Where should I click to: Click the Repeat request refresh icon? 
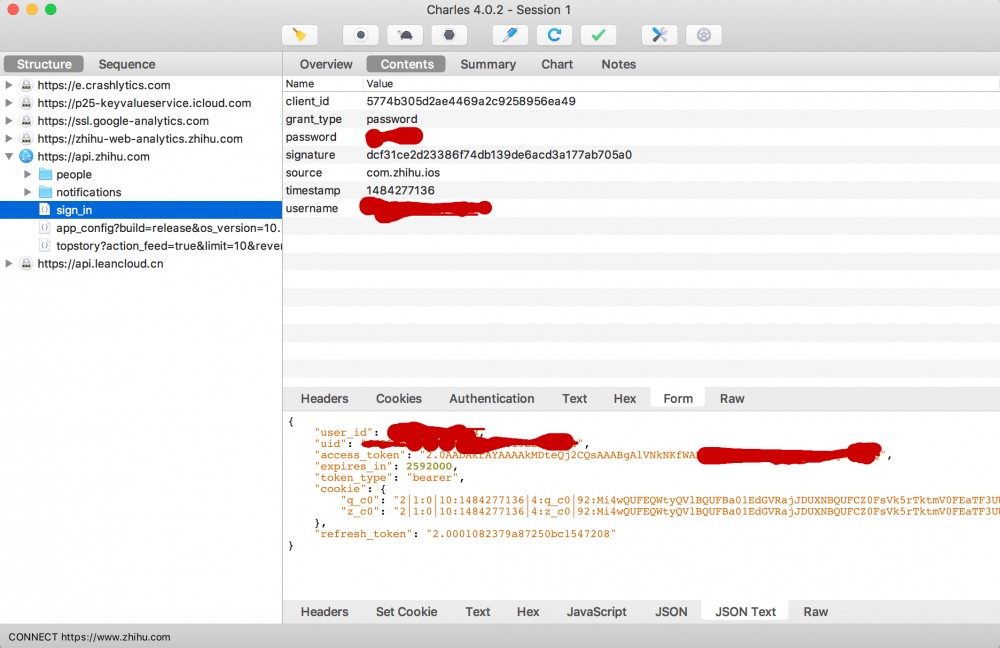(x=554, y=35)
